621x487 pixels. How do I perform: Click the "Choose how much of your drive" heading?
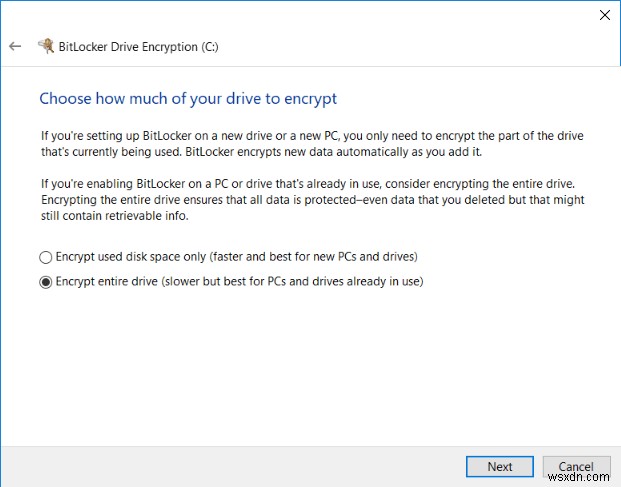188,99
